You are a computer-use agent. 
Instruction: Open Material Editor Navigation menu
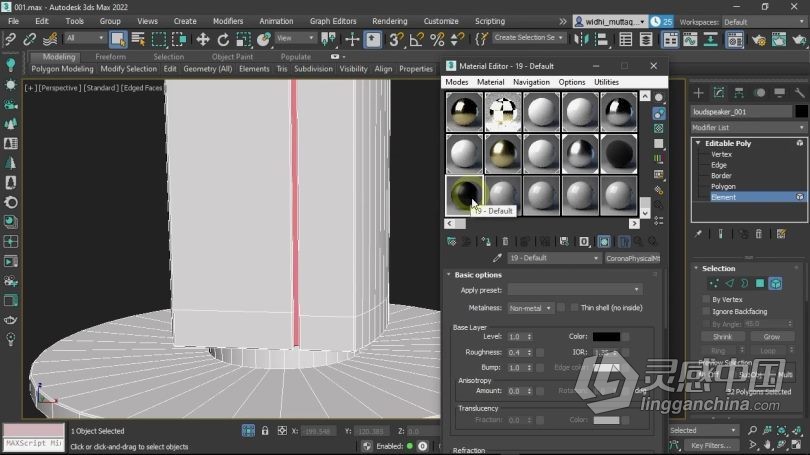[531, 82]
